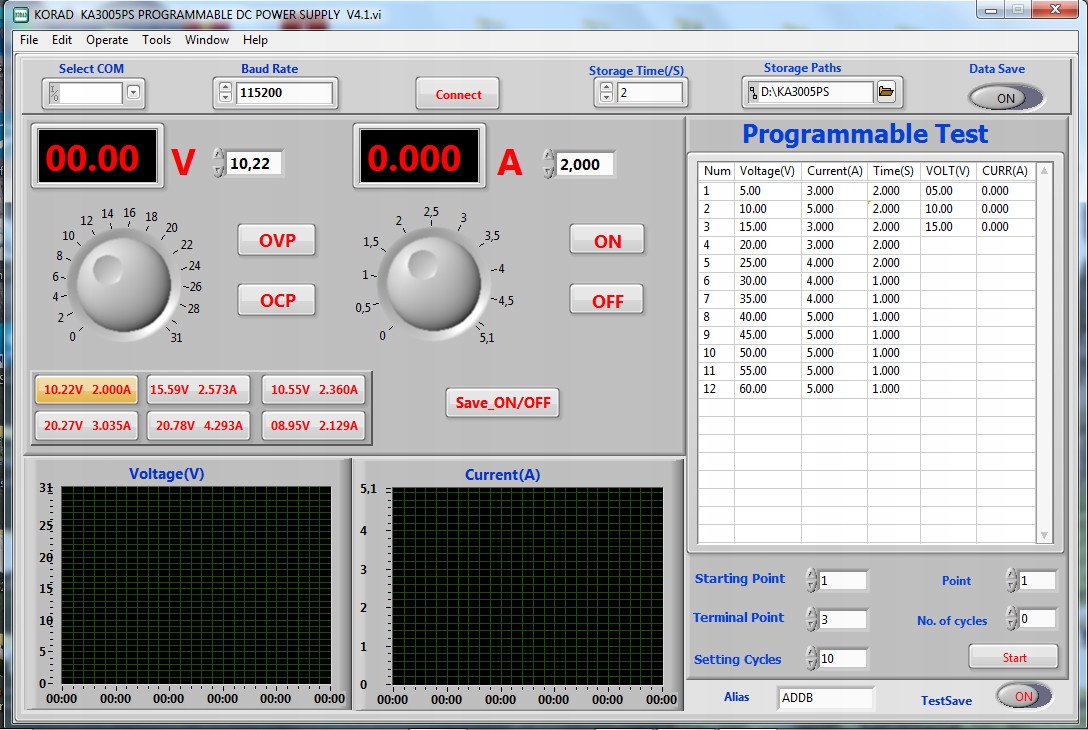1088x730 pixels.
Task: Click the Terminal Point stepper arrows
Action: tap(811, 620)
